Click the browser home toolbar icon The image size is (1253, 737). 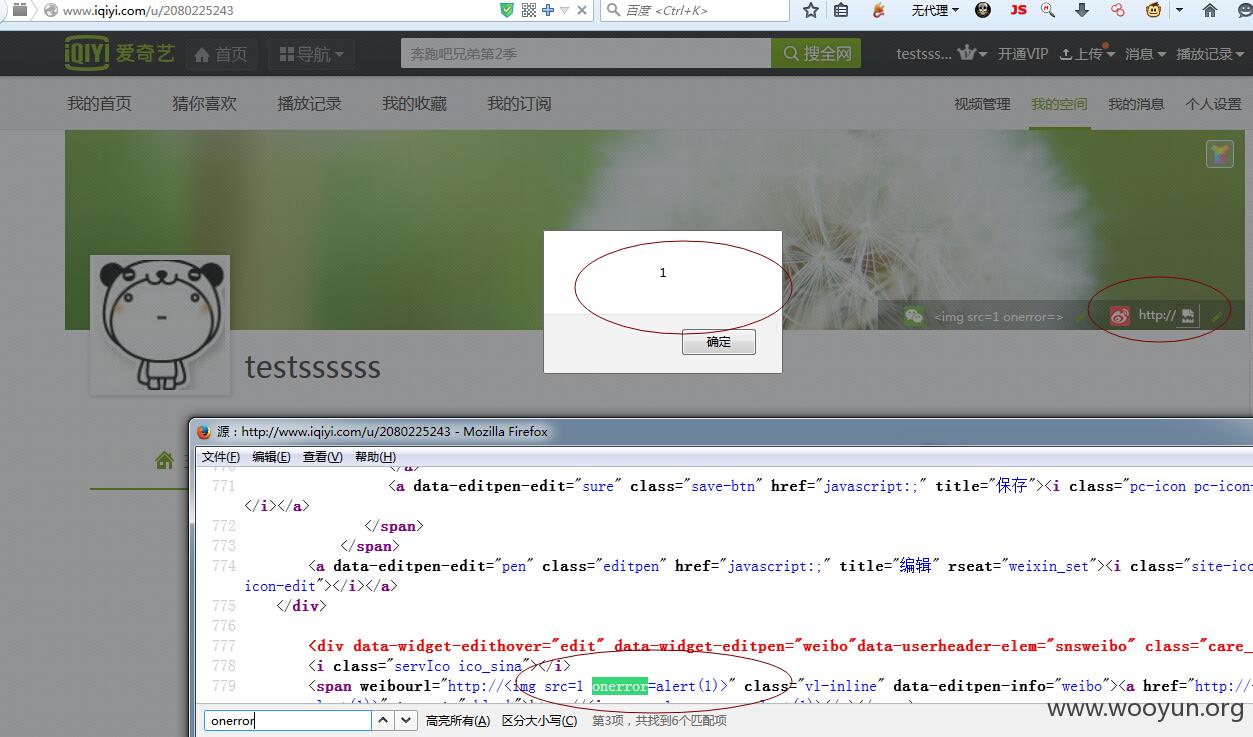(x=1210, y=10)
